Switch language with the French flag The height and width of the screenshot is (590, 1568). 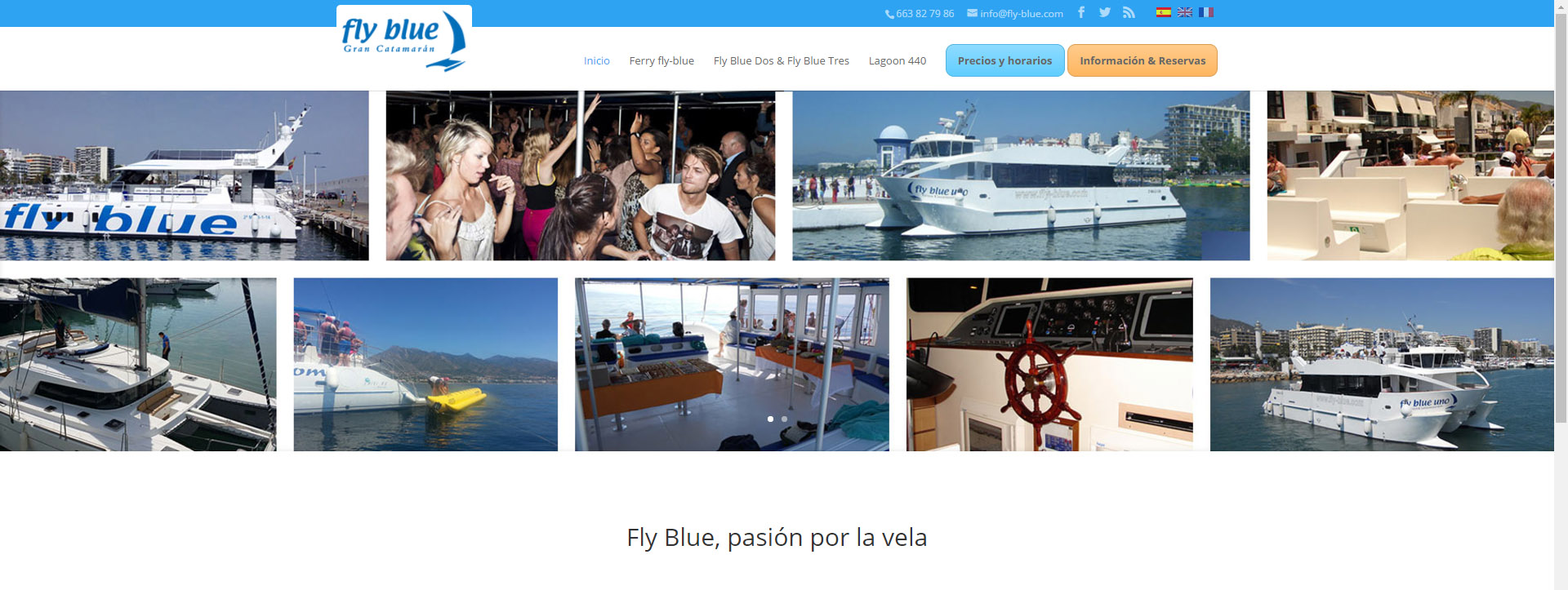click(x=1206, y=12)
